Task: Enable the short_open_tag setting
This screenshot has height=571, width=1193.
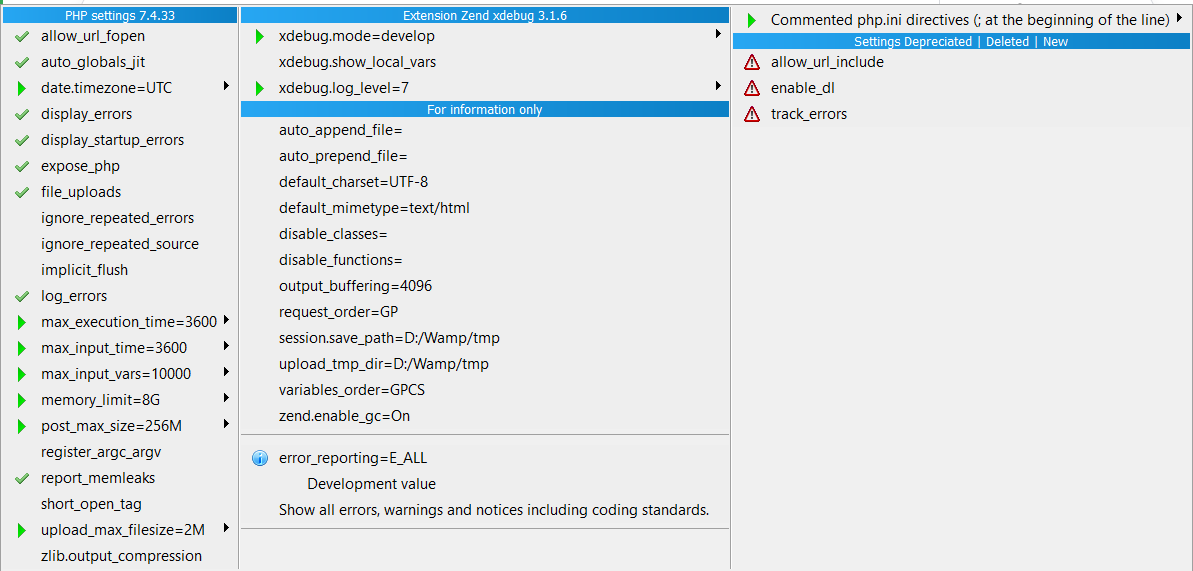Action: (x=91, y=504)
